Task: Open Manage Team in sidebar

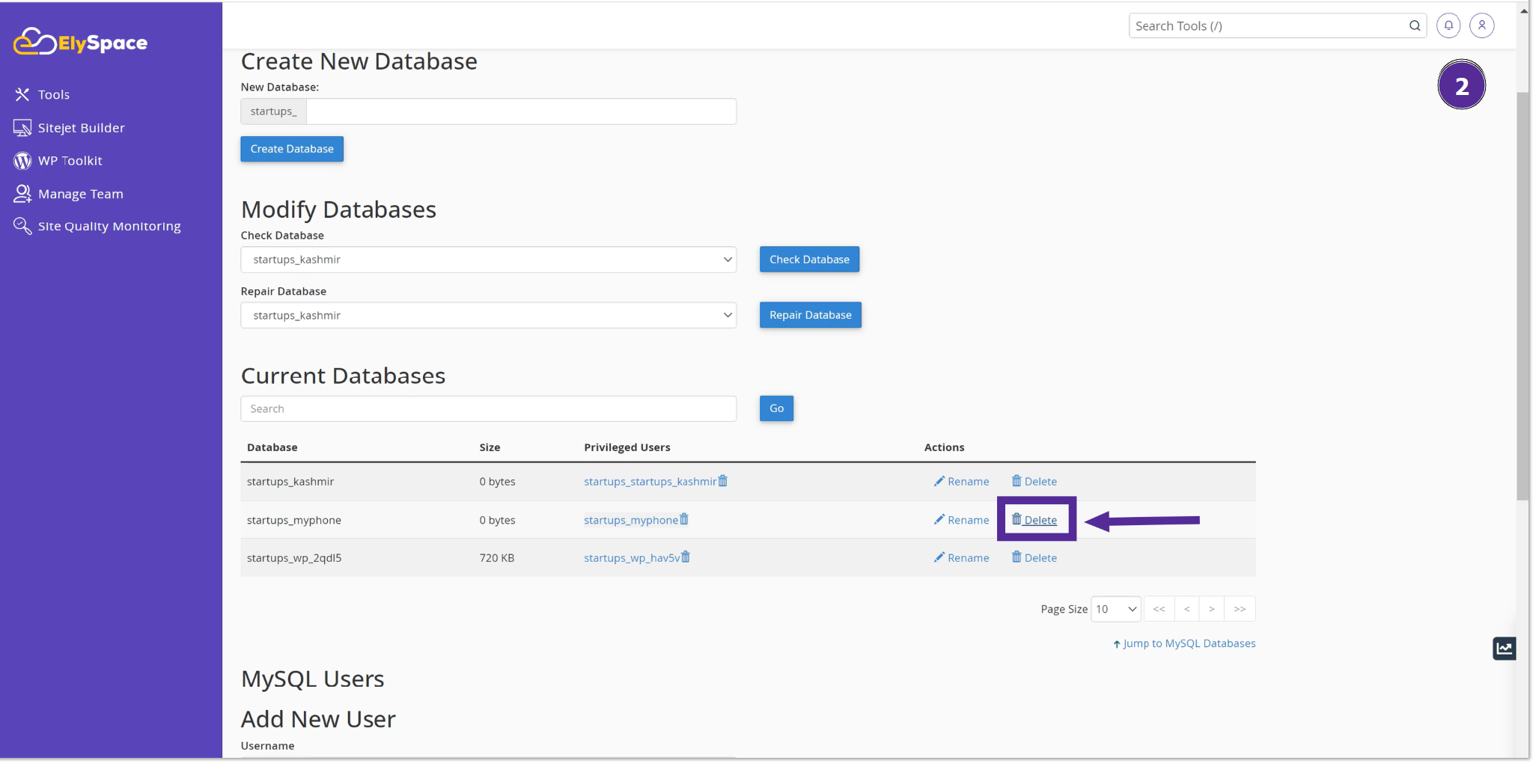Action: 81,194
